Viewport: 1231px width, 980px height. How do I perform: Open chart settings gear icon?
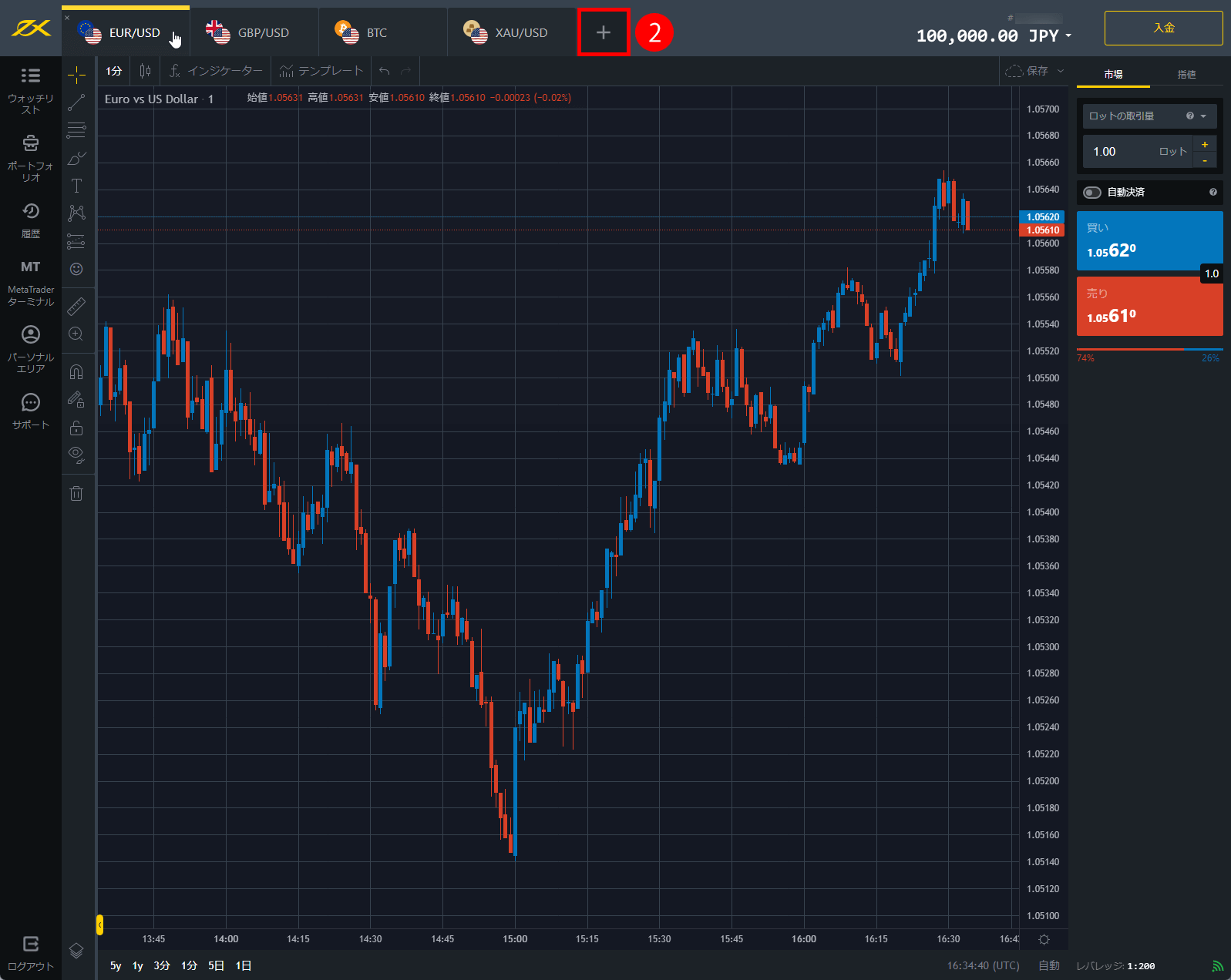tap(1044, 939)
